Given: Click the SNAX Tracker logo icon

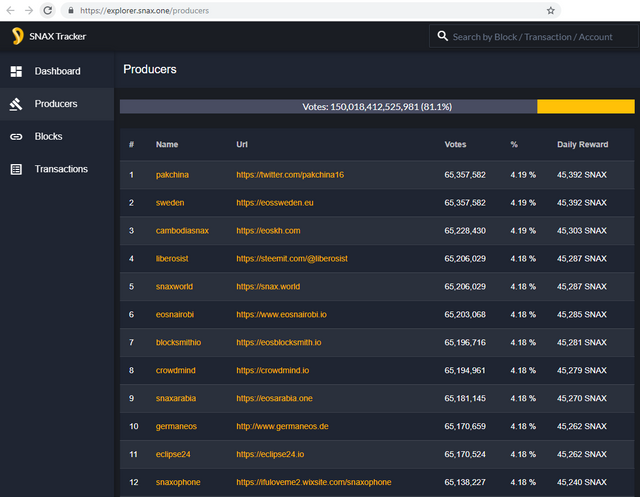Looking at the screenshot, I should (x=17, y=36).
